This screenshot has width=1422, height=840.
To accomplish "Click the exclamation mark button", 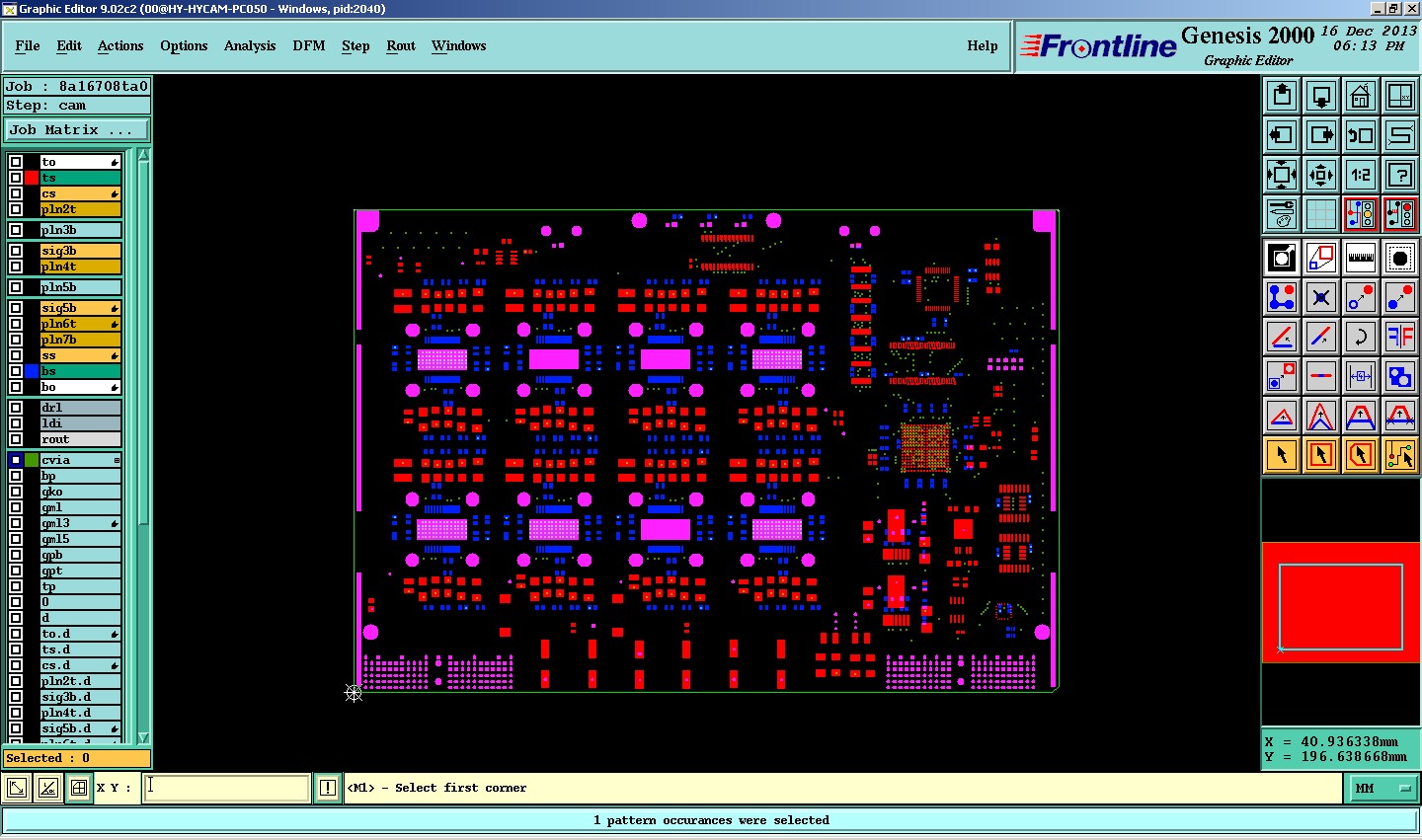I will click(328, 788).
